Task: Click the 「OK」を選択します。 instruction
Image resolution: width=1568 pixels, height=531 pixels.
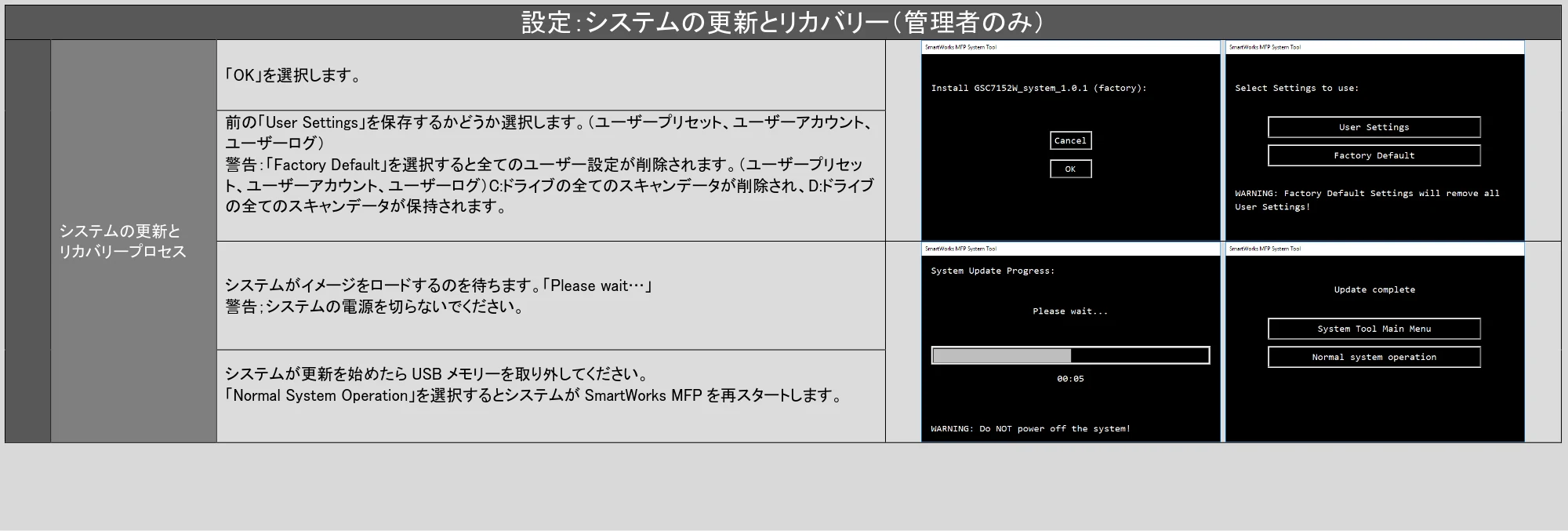Action: tap(292, 75)
